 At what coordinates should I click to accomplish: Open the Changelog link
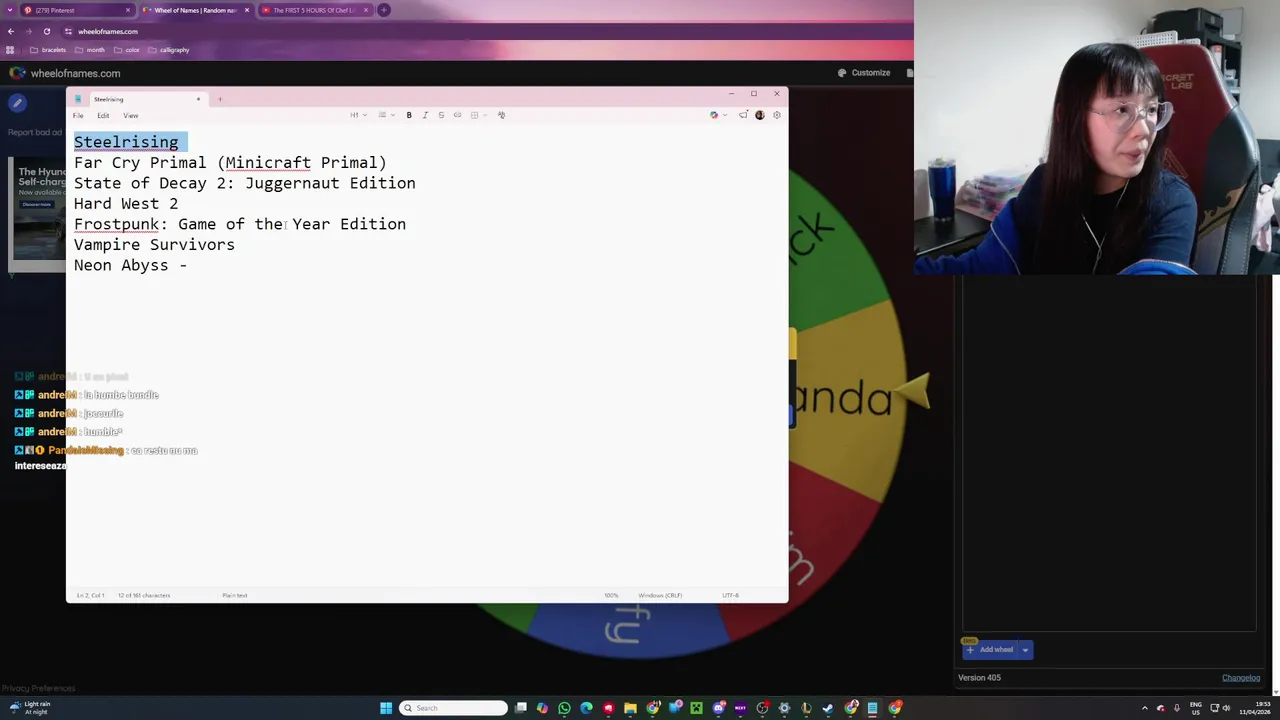pos(1241,678)
